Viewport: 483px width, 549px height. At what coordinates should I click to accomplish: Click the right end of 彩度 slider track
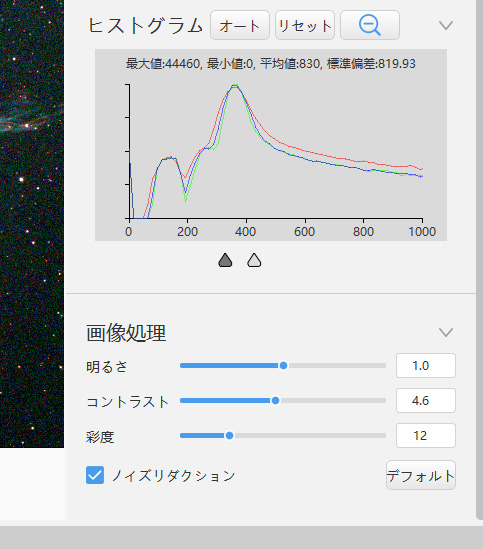point(384,435)
